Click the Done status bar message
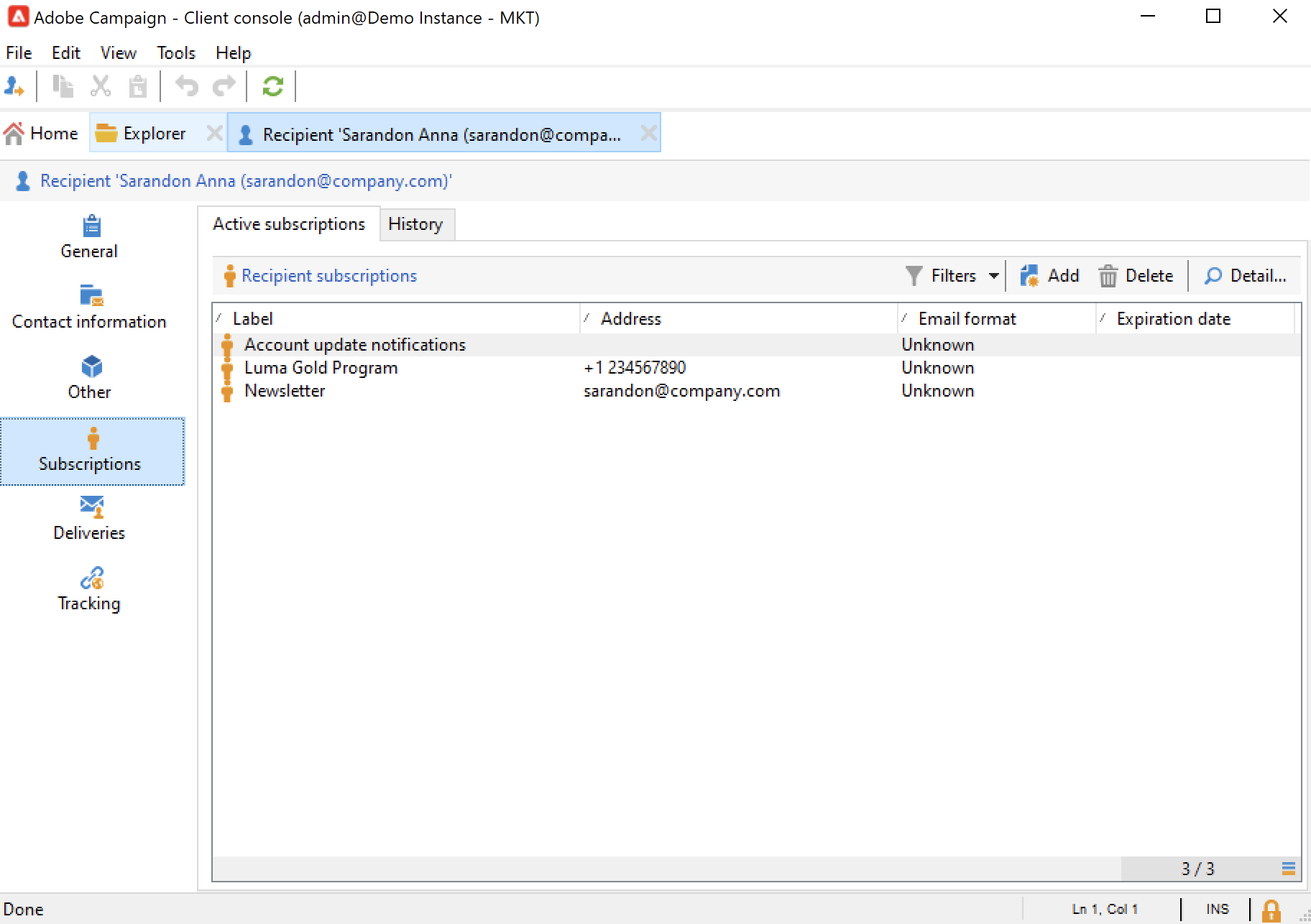The width and height of the screenshot is (1311, 924). 24,910
